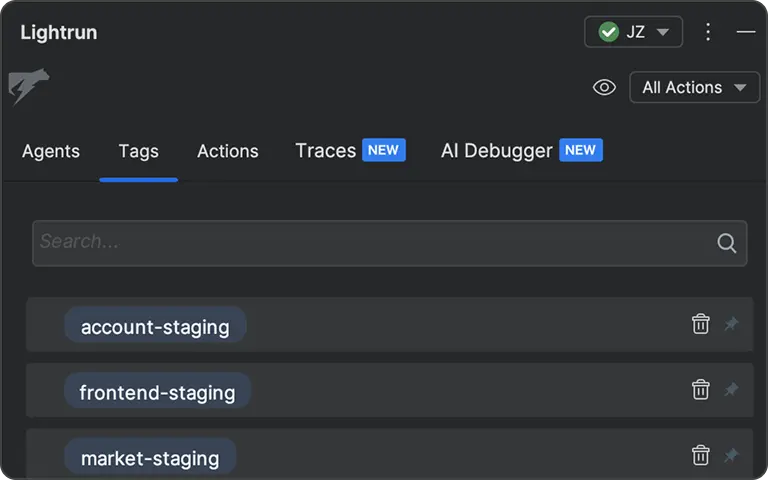Click trash icon for market-staging
Viewport: 768px width, 480px height.
click(x=701, y=456)
